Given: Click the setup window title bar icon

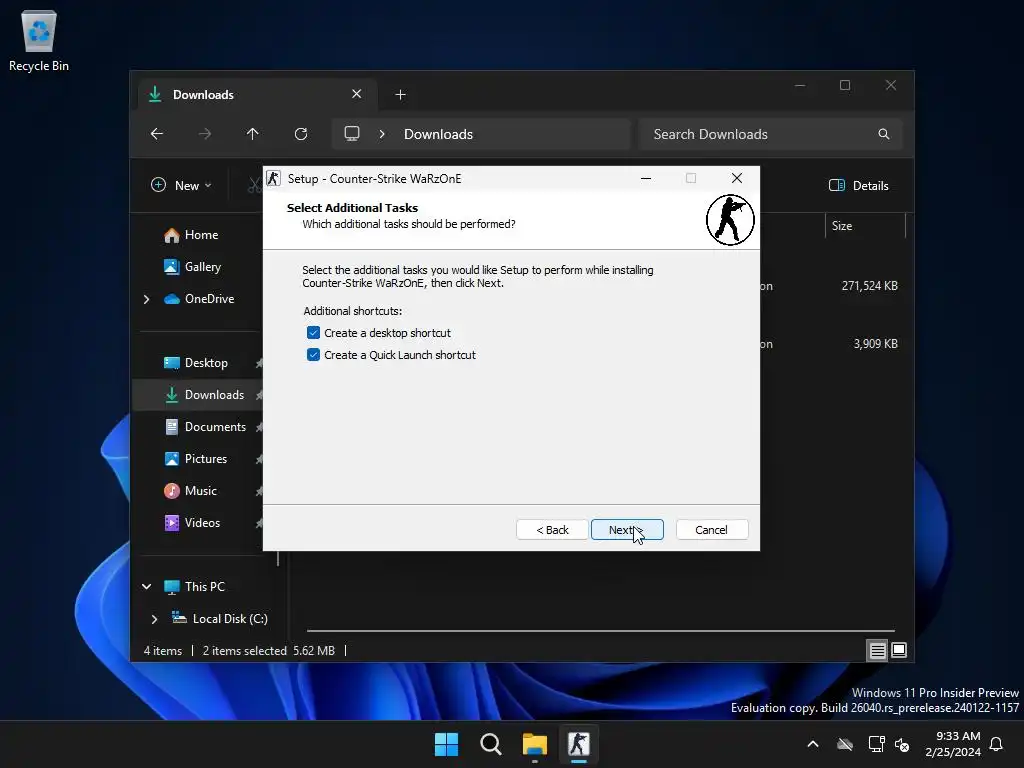Looking at the screenshot, I should (274, 178).
